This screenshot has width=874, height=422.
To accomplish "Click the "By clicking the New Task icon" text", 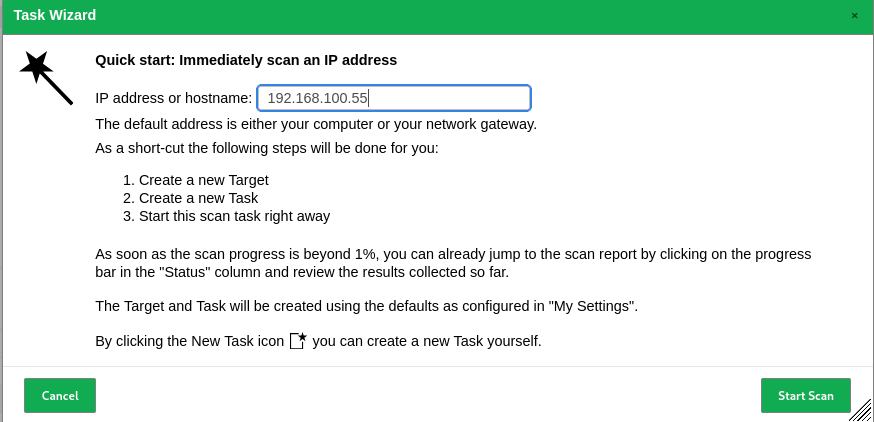I will point(190,341).
